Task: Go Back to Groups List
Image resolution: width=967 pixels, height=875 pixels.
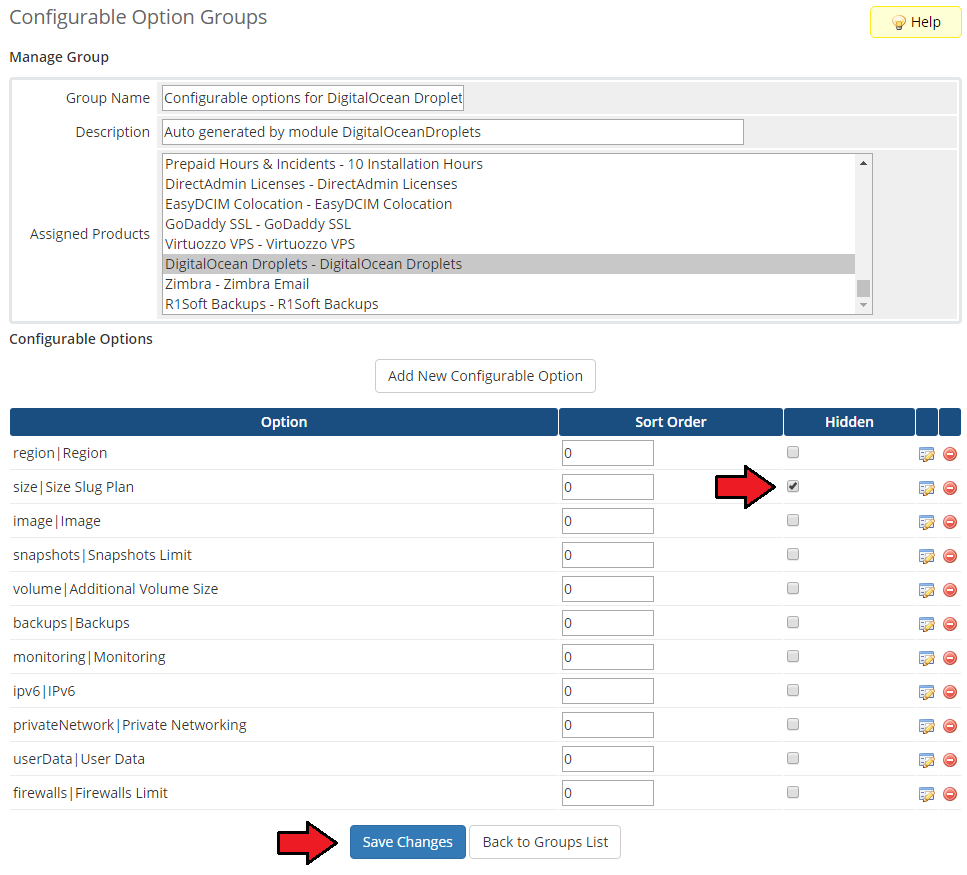Action: (x=545, y=842)
